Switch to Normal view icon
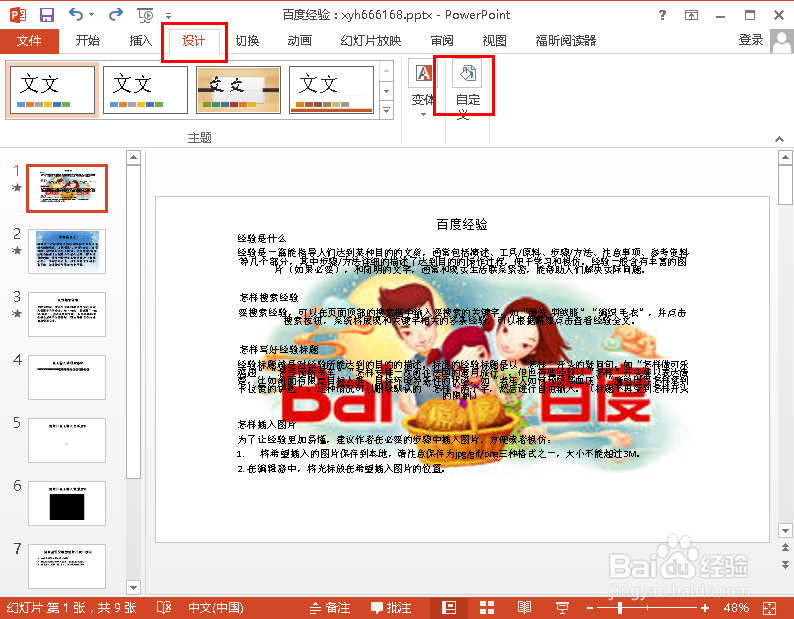 [x=449, y=607]
